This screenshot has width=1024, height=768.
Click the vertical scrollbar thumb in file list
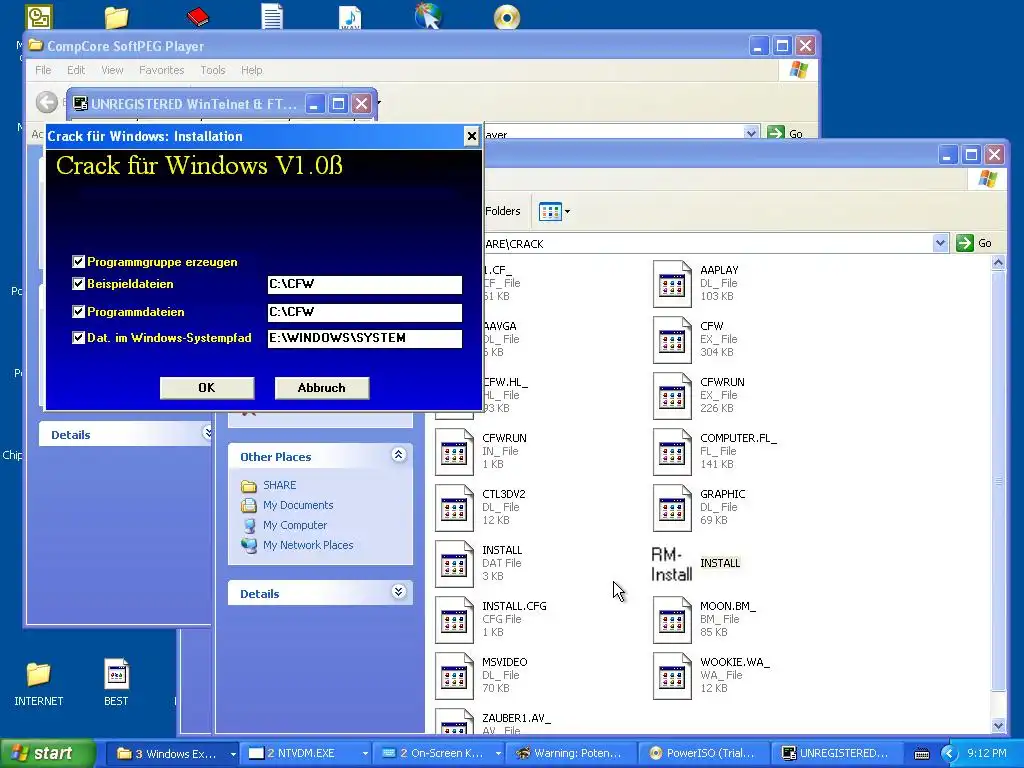coord(998,481)
